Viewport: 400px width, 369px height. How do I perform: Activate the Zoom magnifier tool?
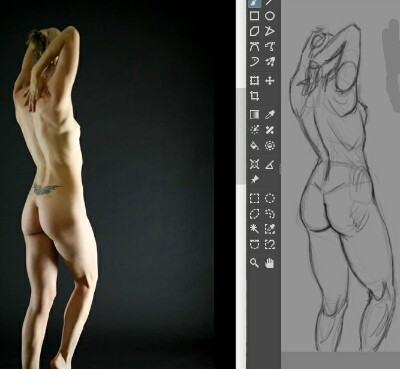point(255,263)
